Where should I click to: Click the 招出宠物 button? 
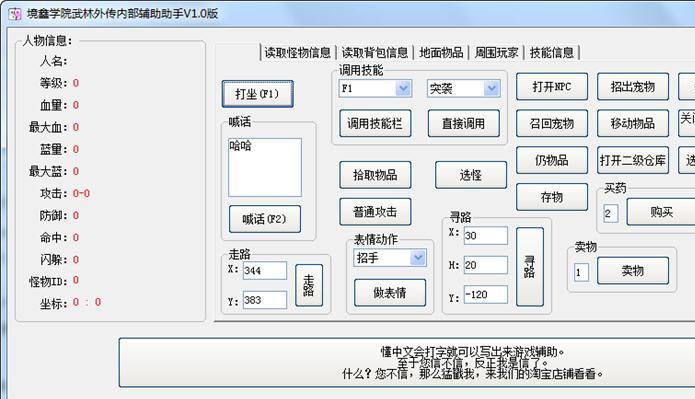pos(633,86)
